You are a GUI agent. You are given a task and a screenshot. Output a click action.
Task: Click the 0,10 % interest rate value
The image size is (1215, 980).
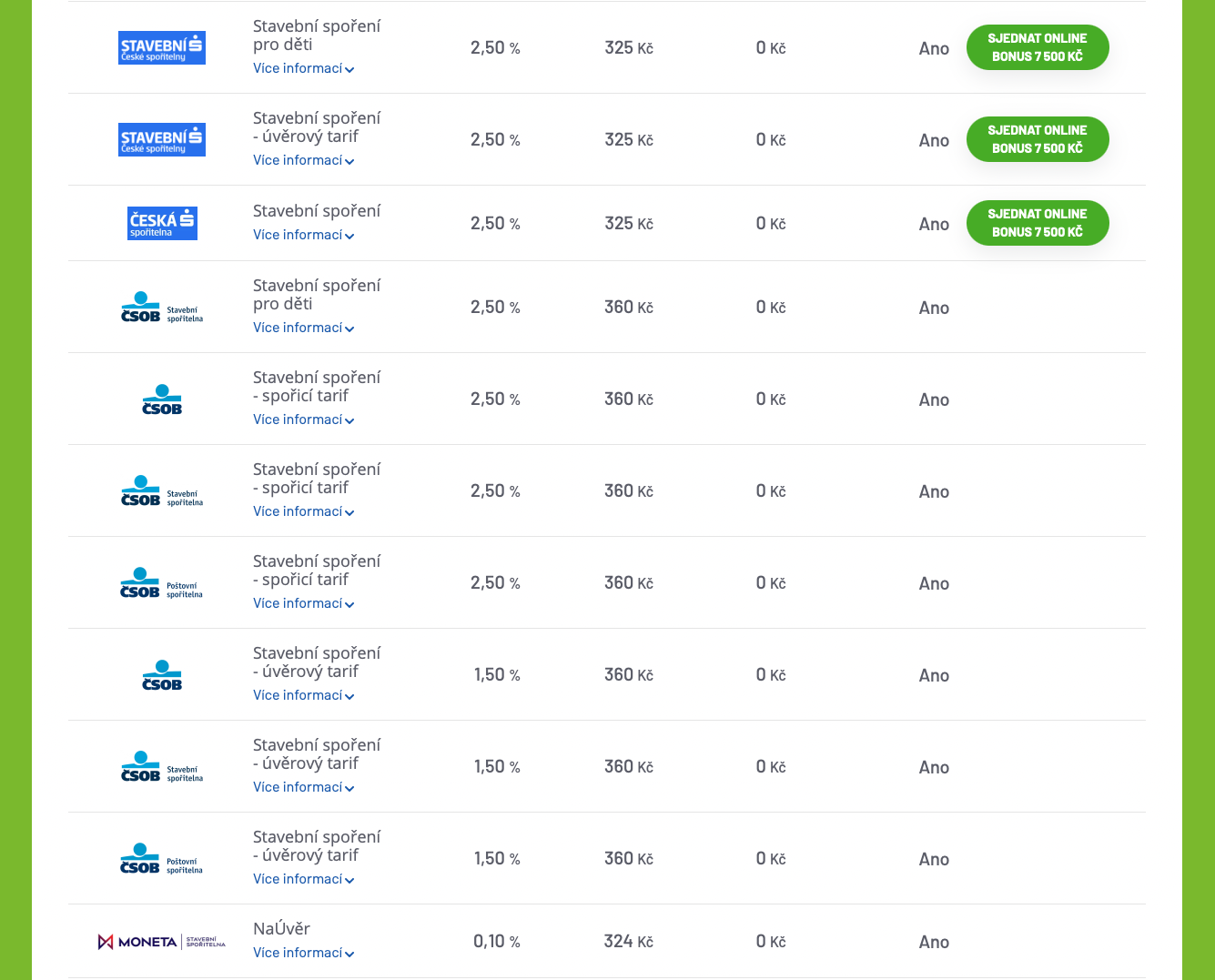pyautogui.click(x=496, y=942)
